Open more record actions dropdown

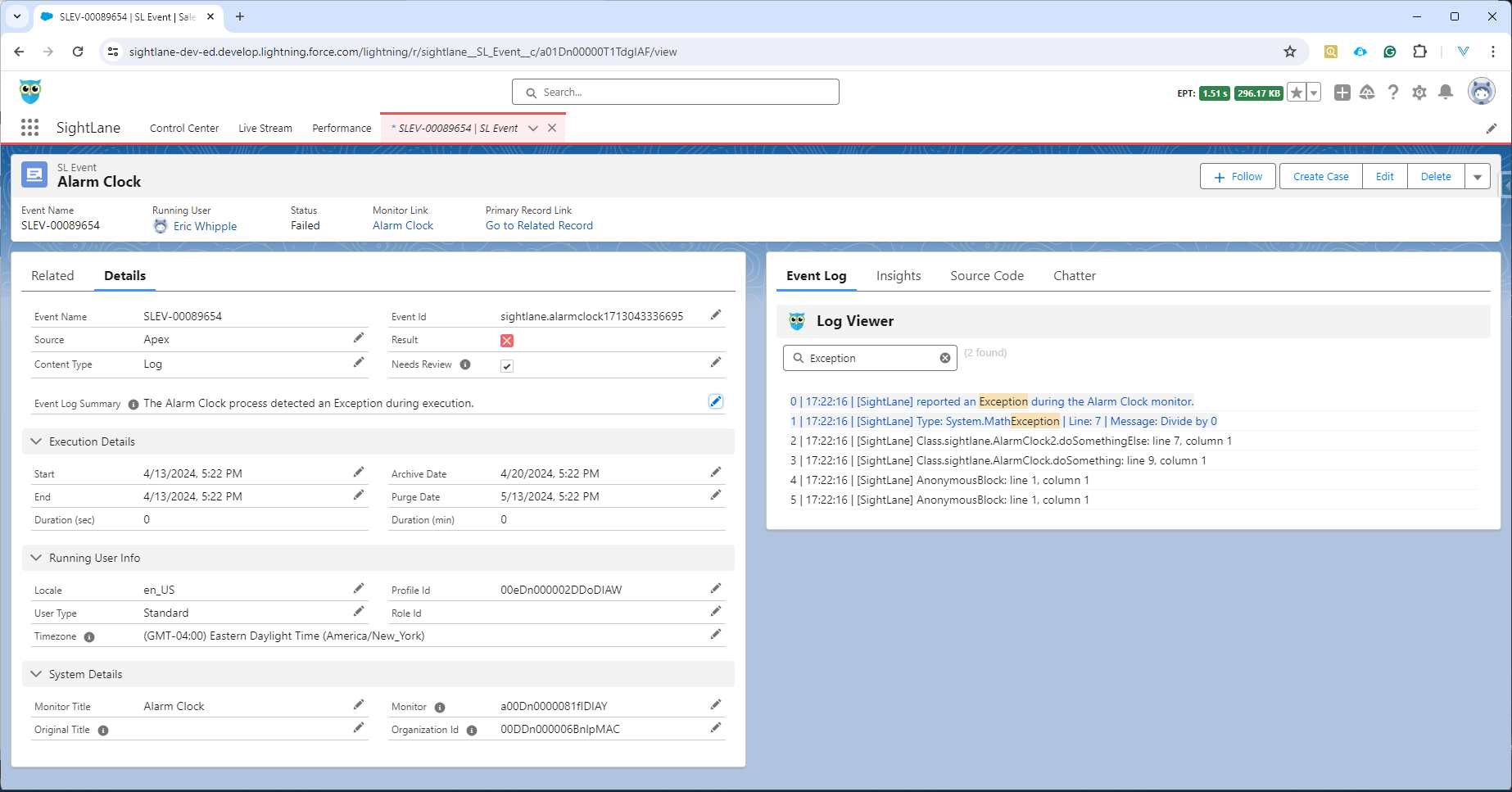pos(1478,176)
